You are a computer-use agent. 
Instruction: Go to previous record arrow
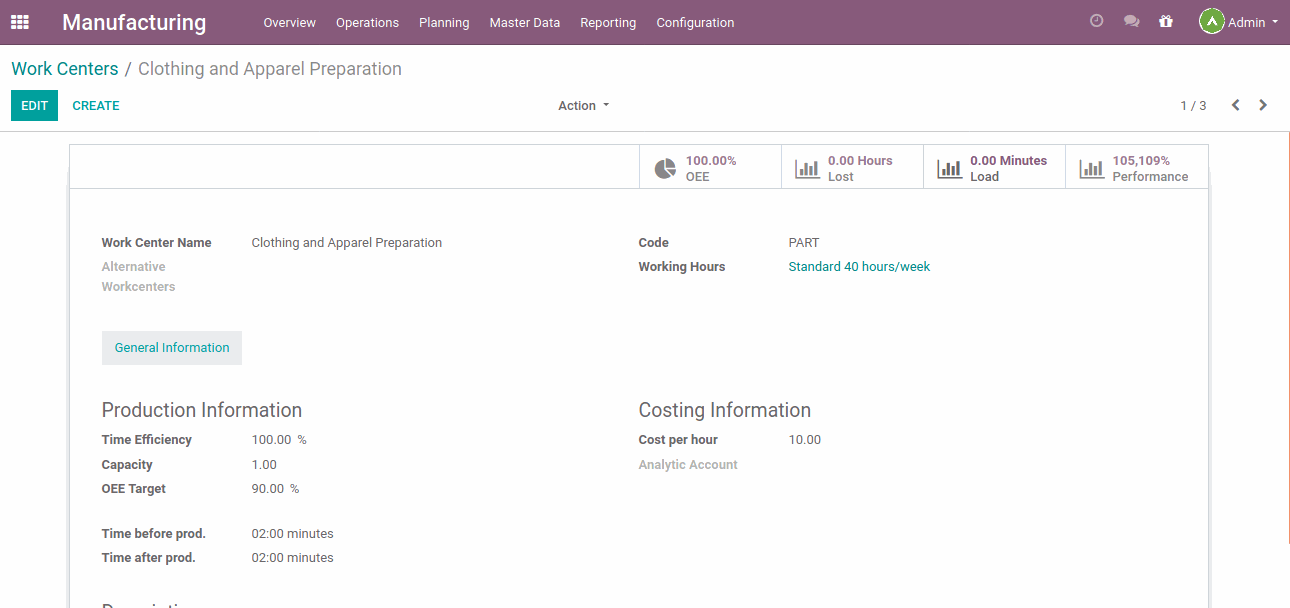(x=1235, y=105)
